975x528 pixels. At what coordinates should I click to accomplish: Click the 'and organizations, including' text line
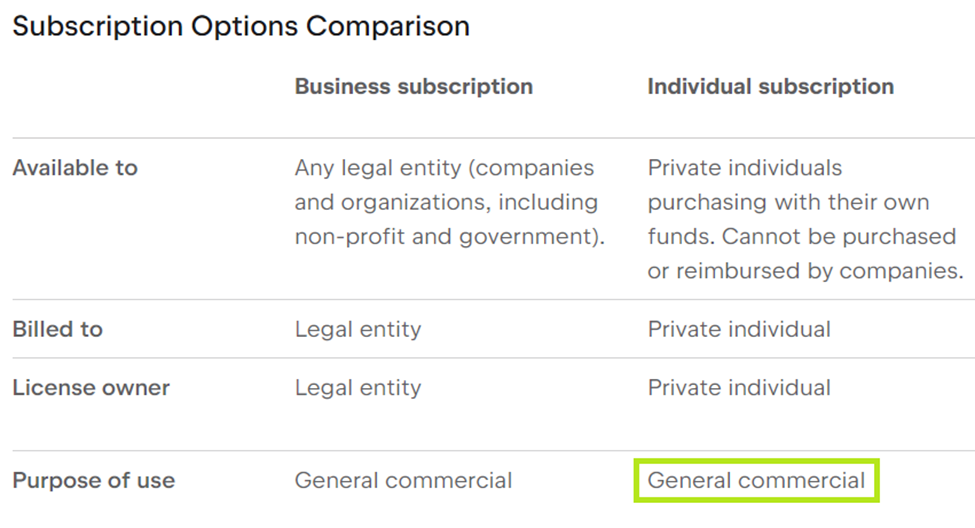click(446, 203)
